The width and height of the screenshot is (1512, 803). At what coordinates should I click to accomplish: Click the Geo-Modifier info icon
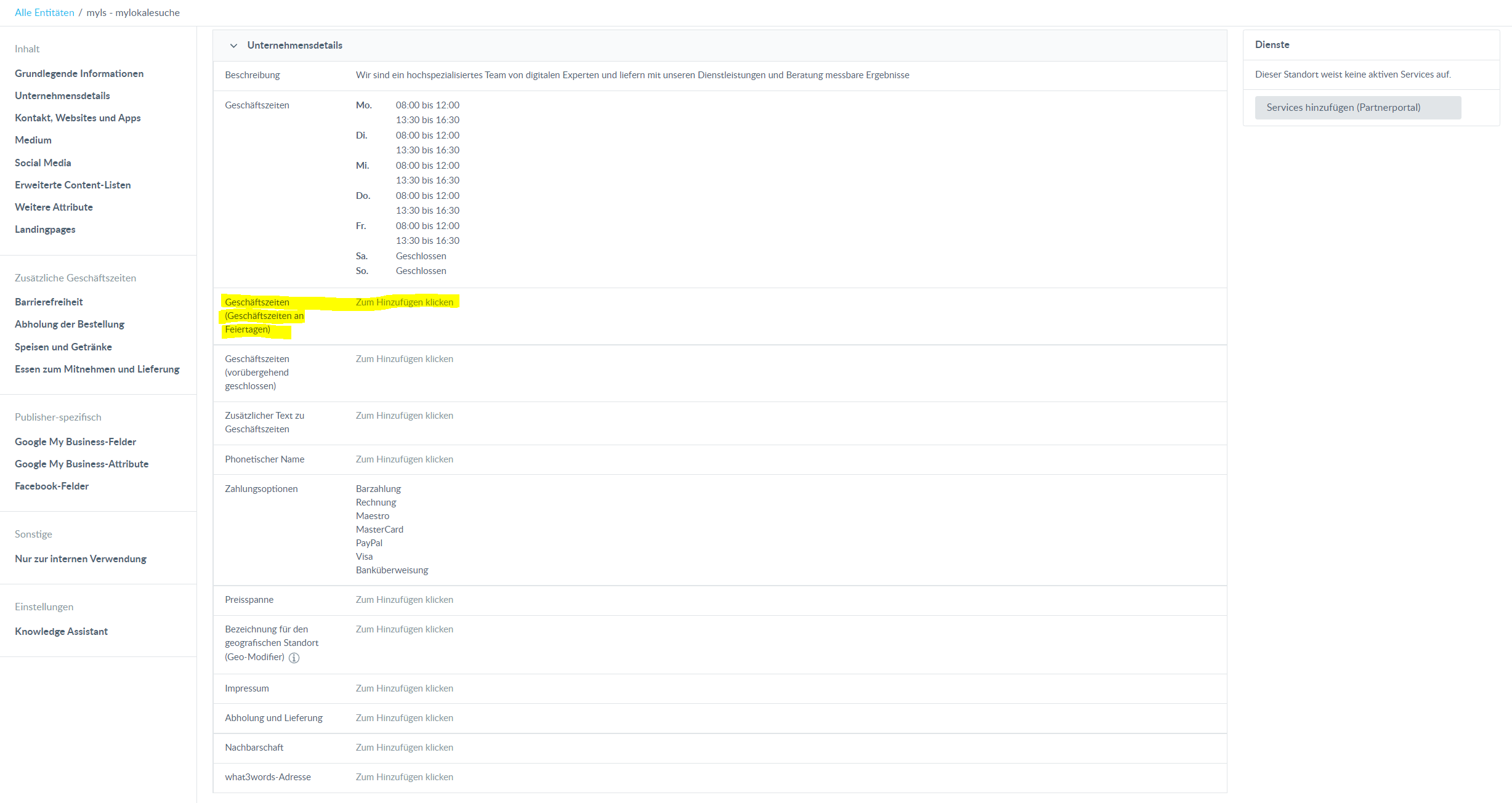(294, 658)
